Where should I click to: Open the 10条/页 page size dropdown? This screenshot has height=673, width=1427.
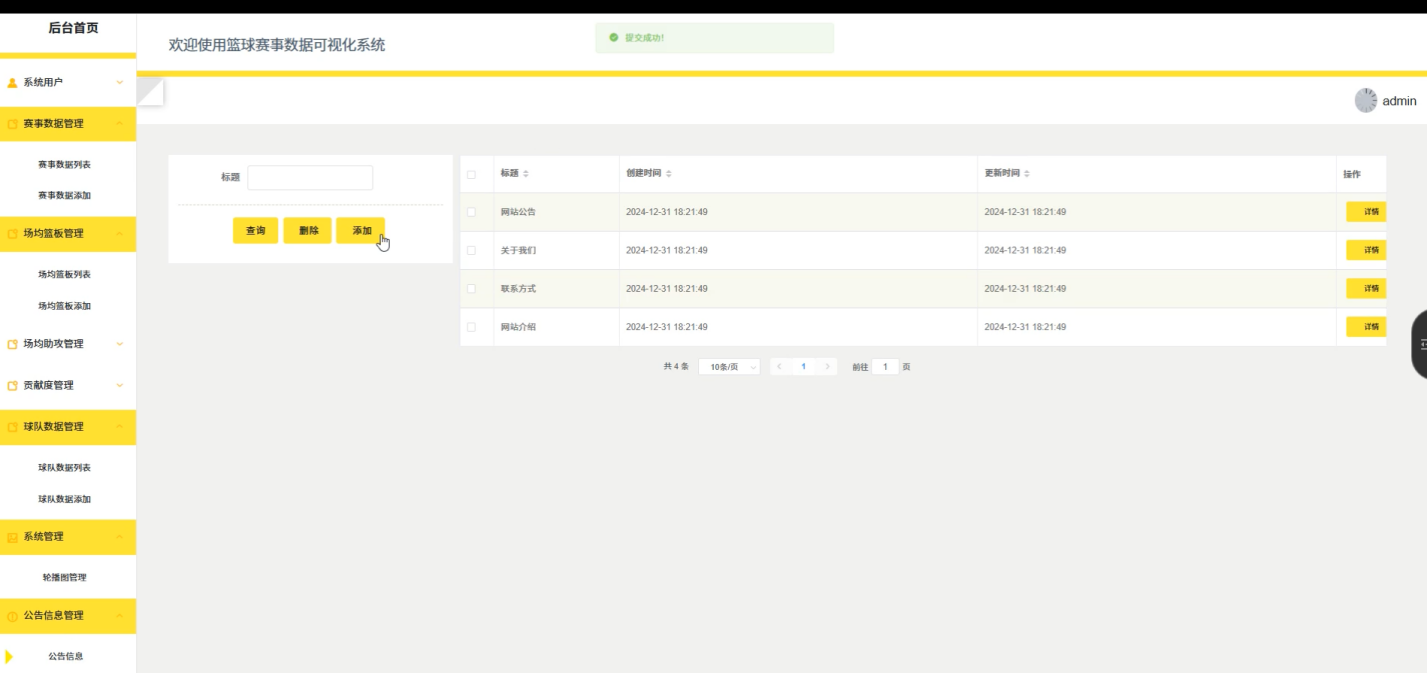729,367
